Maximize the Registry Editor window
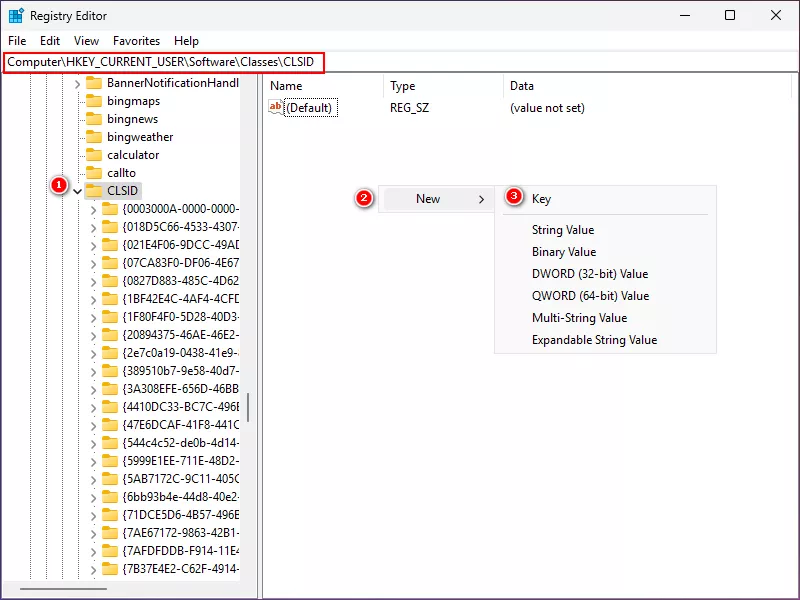 pyautogui.click(x=730, y=15)
